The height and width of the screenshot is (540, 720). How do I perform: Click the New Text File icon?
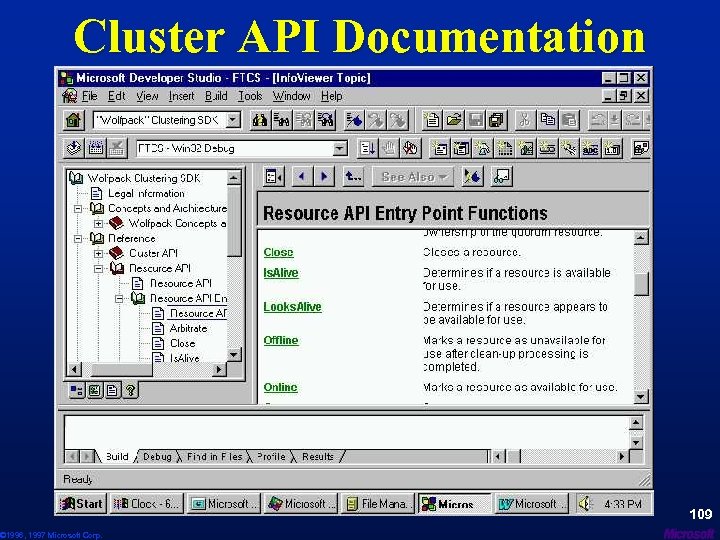point(432,120)
